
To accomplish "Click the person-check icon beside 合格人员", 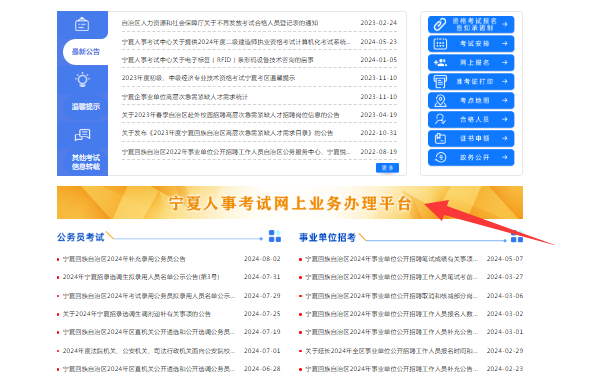I will 440,119.
